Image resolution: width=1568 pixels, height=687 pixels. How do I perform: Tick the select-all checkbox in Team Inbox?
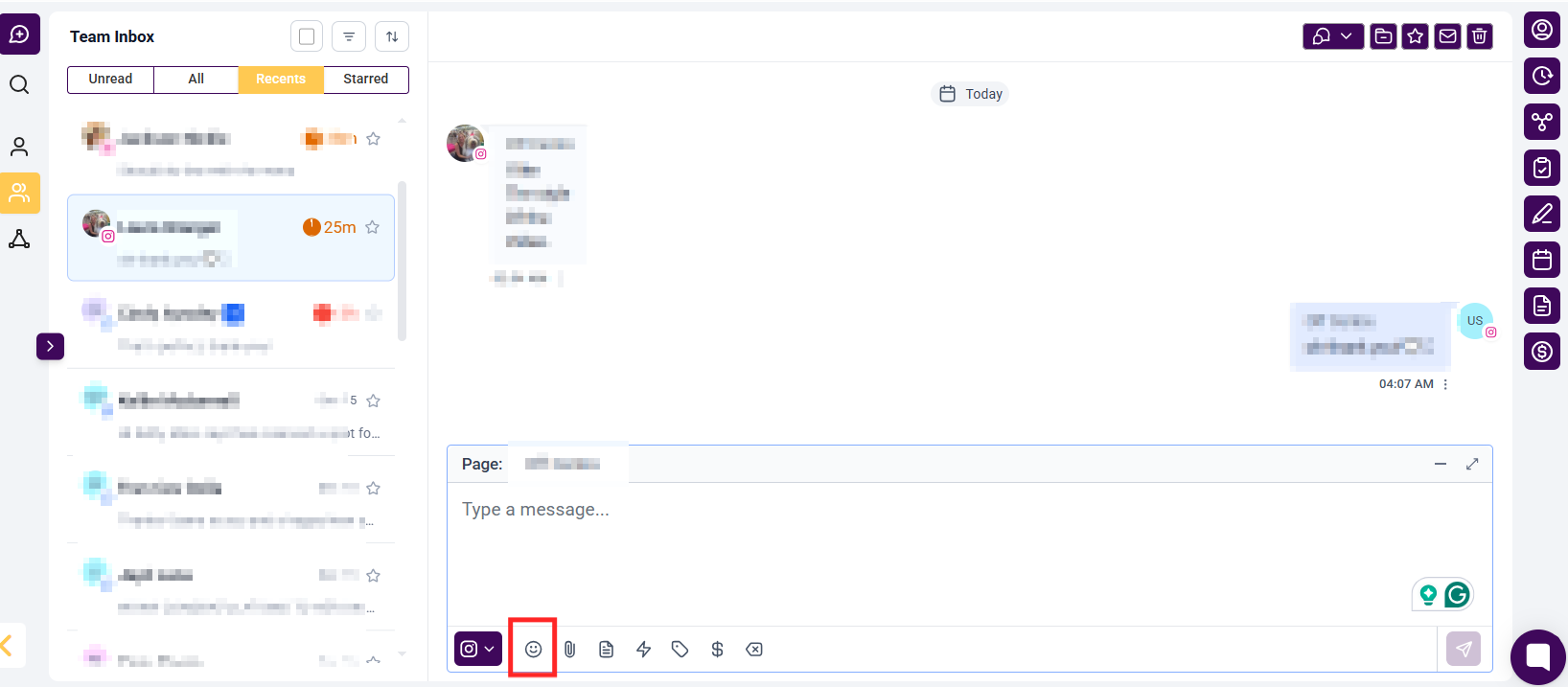[307, 36]
